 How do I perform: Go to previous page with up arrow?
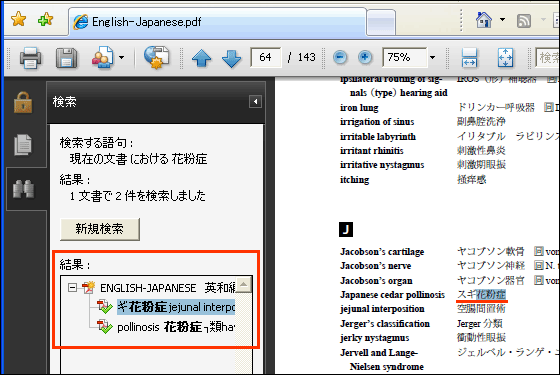point(201,58)
